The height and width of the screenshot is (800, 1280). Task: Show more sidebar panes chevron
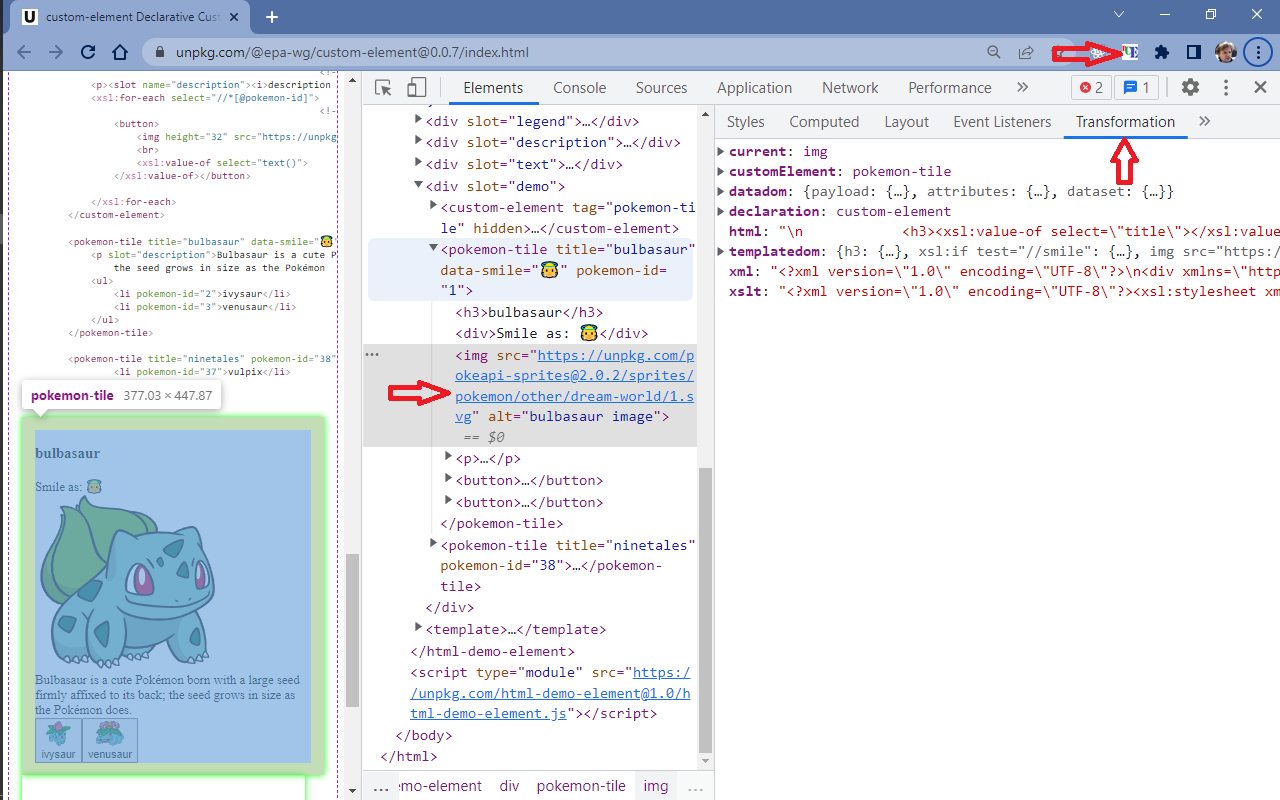coord(1204,121)
